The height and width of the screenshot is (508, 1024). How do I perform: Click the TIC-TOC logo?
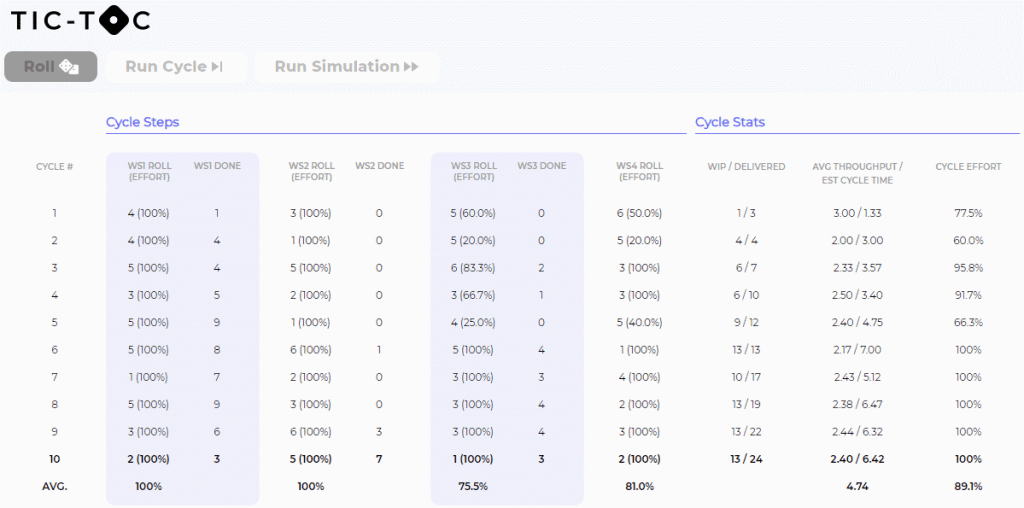(x=80, y=21)
